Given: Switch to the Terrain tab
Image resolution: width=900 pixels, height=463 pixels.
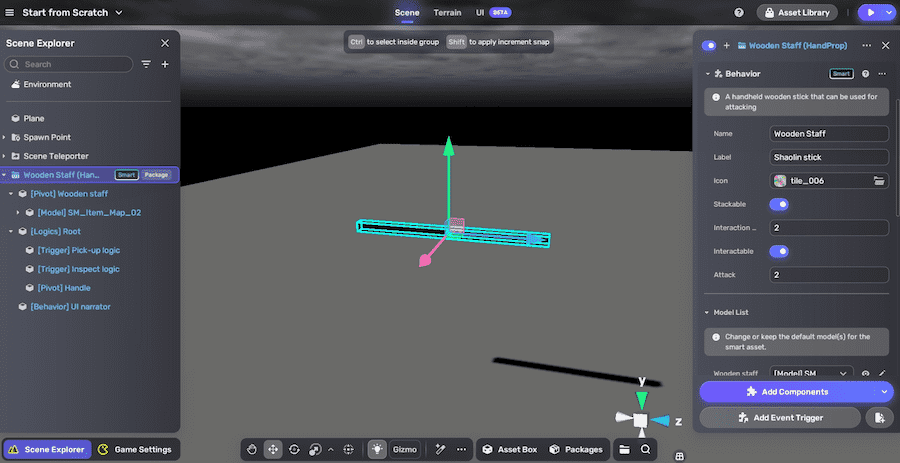Looking at the screenshot, I should tap(447, 13).
